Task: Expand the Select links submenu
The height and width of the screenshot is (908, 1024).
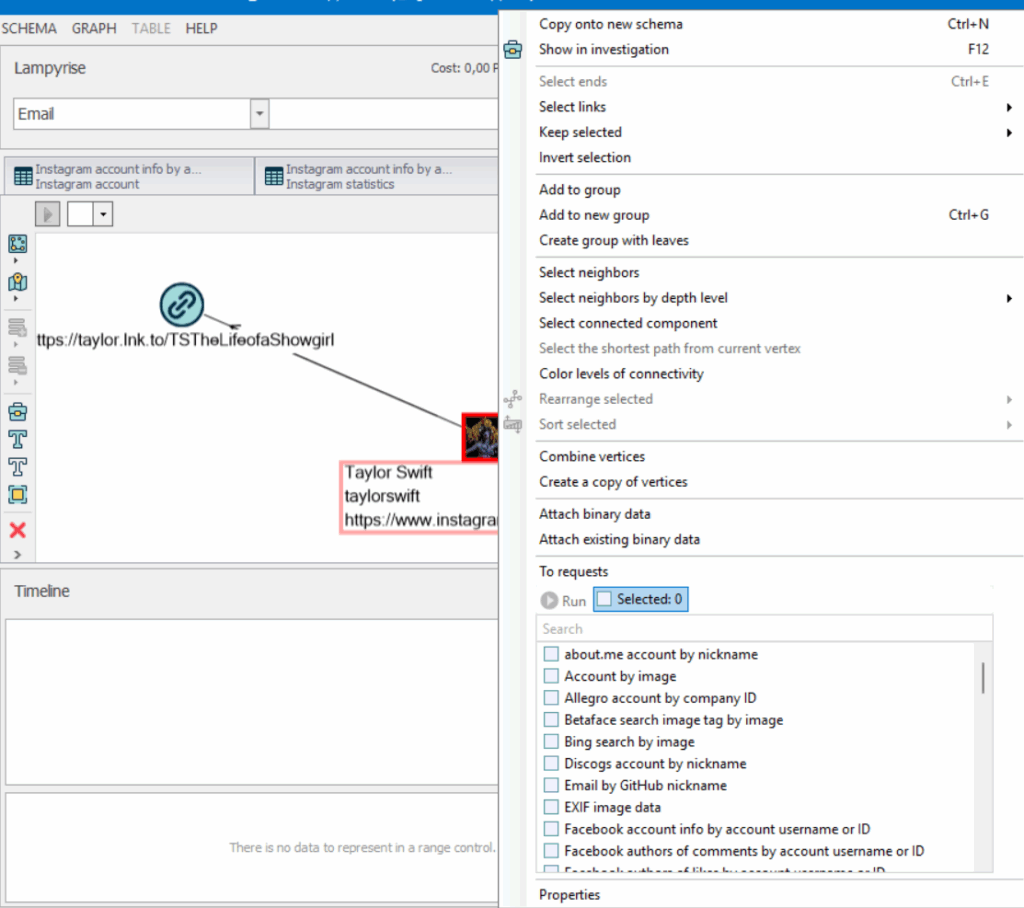Action: tap(1009, 107)
